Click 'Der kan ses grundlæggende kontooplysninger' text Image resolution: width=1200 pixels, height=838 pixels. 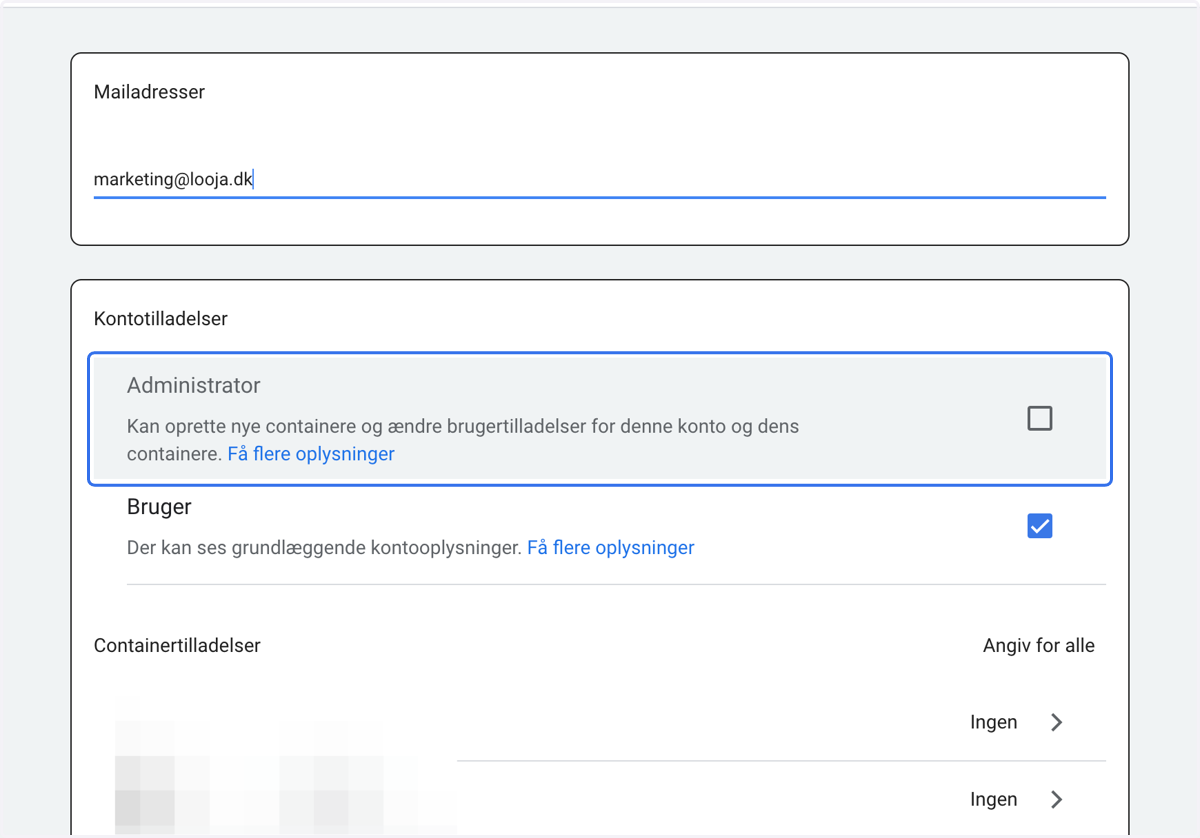click(x=324, y=548)
